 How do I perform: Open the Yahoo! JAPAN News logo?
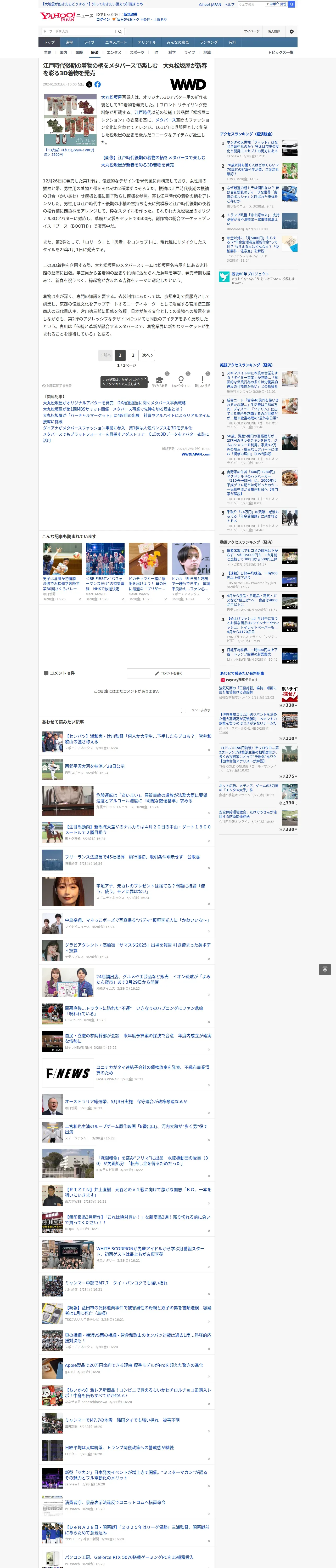tap(66, 16)
